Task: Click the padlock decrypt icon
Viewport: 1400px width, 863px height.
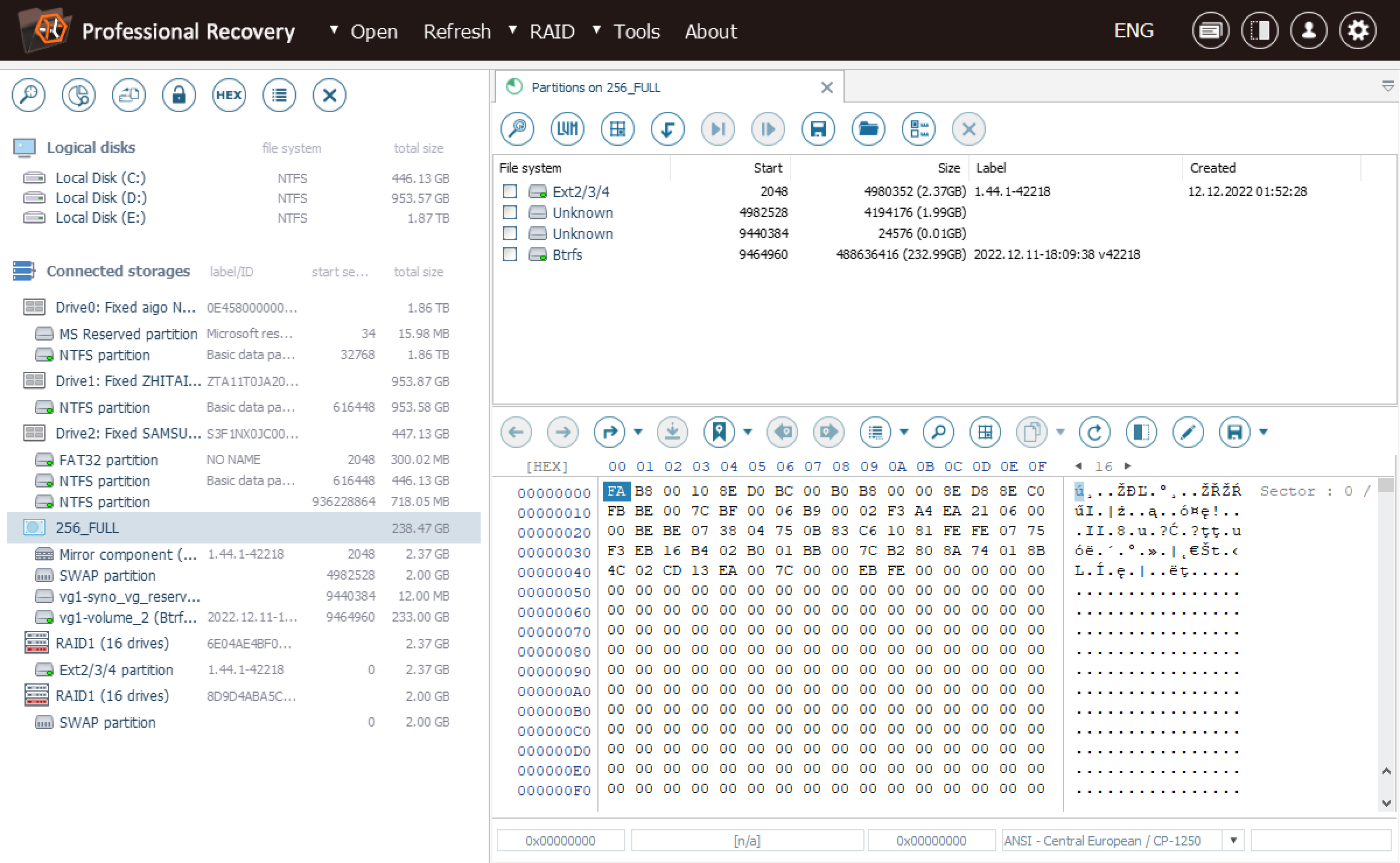Action: [179, 95]
